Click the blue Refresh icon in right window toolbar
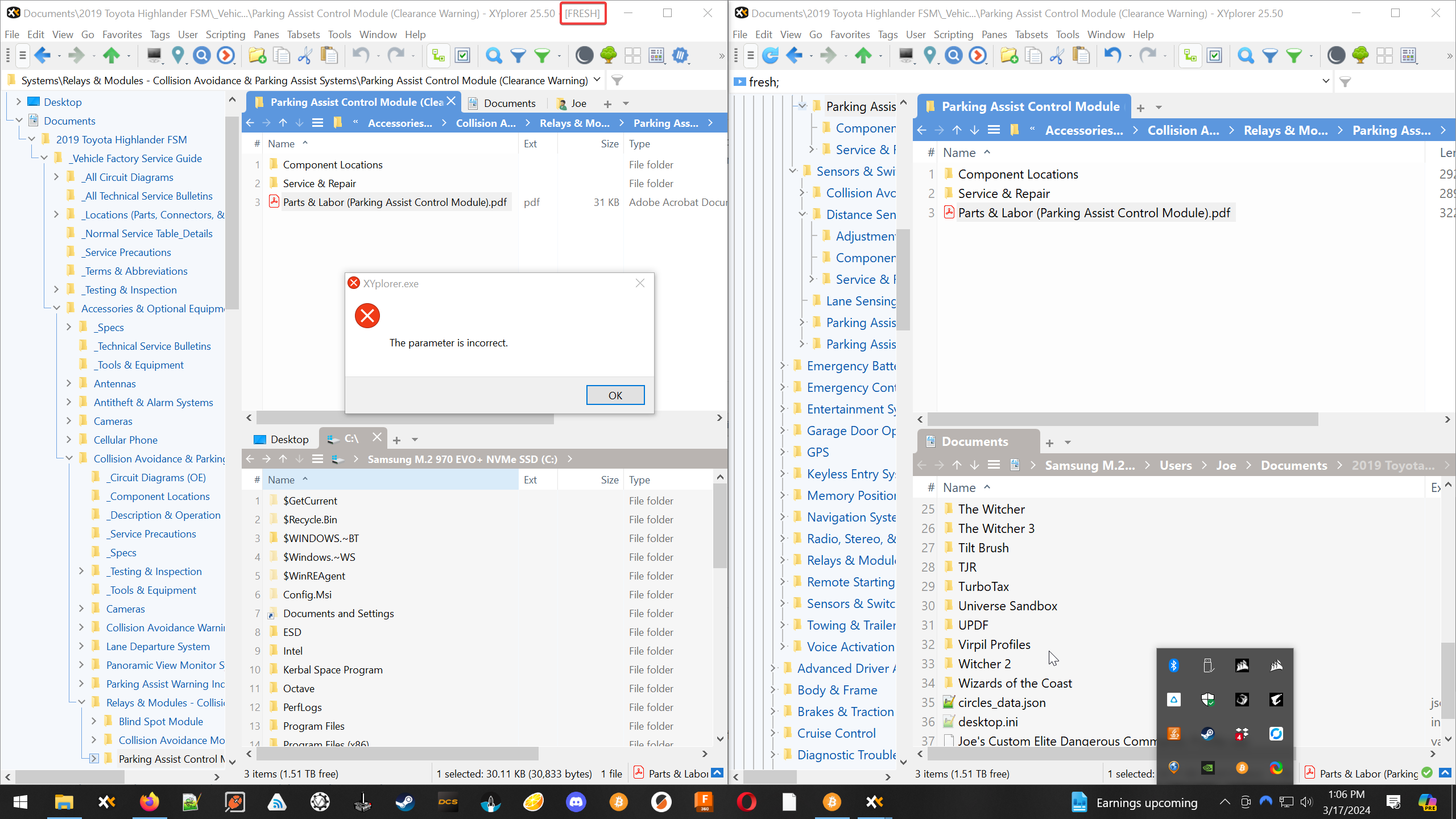Image resolution: width=1456 pixels, height=819 pixels. 770,55
